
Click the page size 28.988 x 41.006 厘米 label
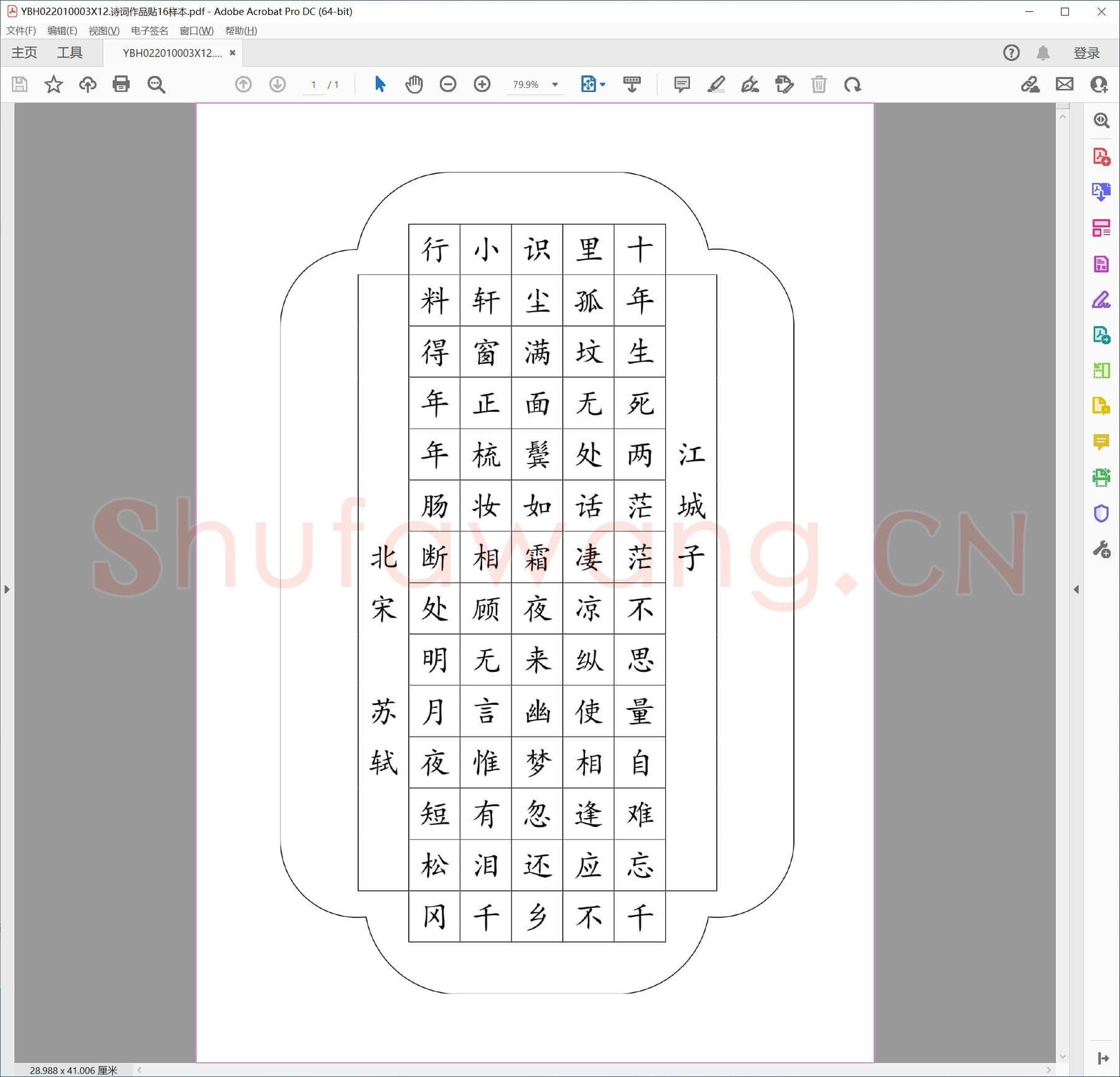click(x=73, y=1070)
